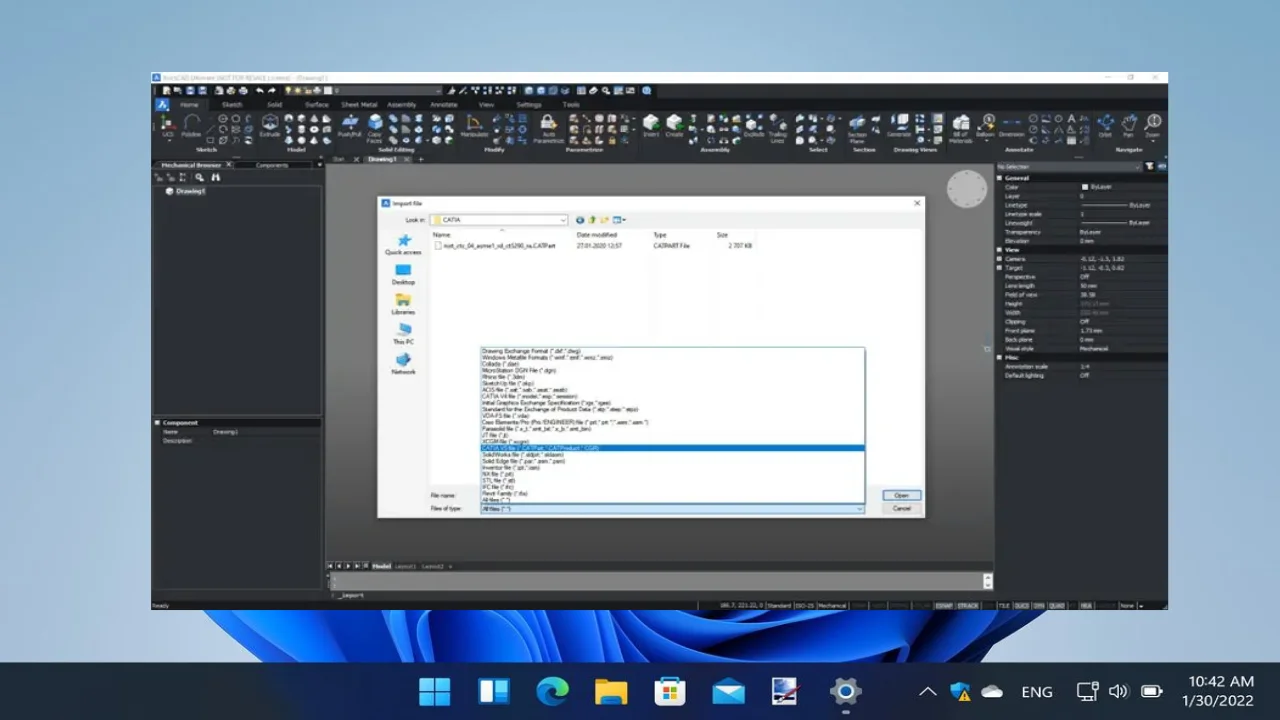The height and width of the screenshot is (720, 1280).
Task: Click Generate drawing views
Action: (x=899, y=126)
